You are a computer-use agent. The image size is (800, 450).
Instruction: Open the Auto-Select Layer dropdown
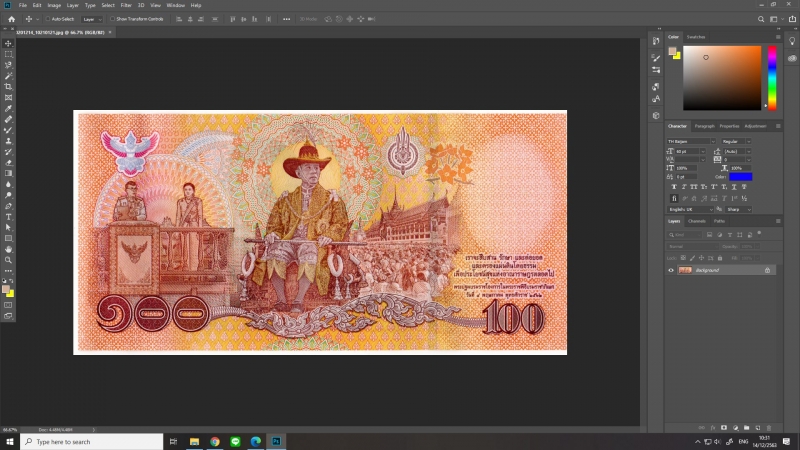click(x=92, y=19)
